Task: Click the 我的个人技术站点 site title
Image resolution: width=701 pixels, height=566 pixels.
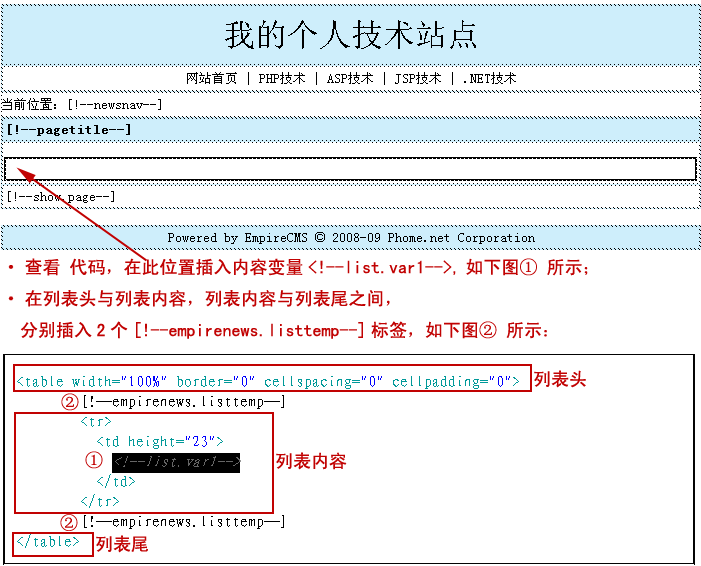Action: click(x=351, y=34)
